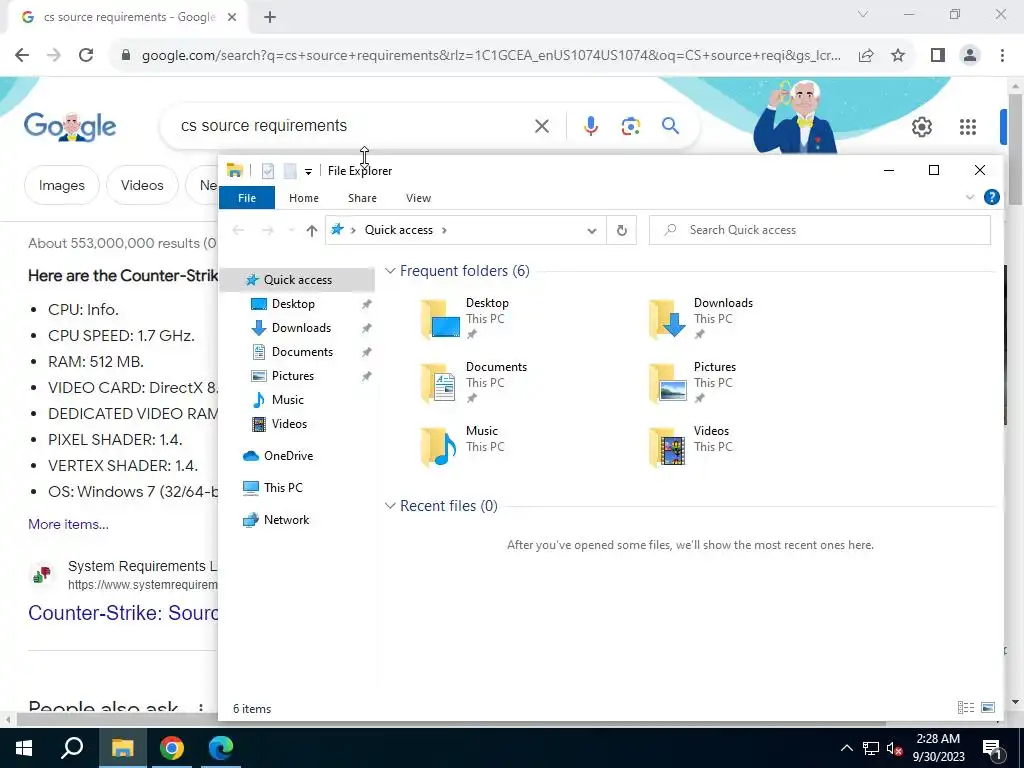Select Desktop in the navigation pane
This screenshot has width=1024, height=768.
pos(293,304)
